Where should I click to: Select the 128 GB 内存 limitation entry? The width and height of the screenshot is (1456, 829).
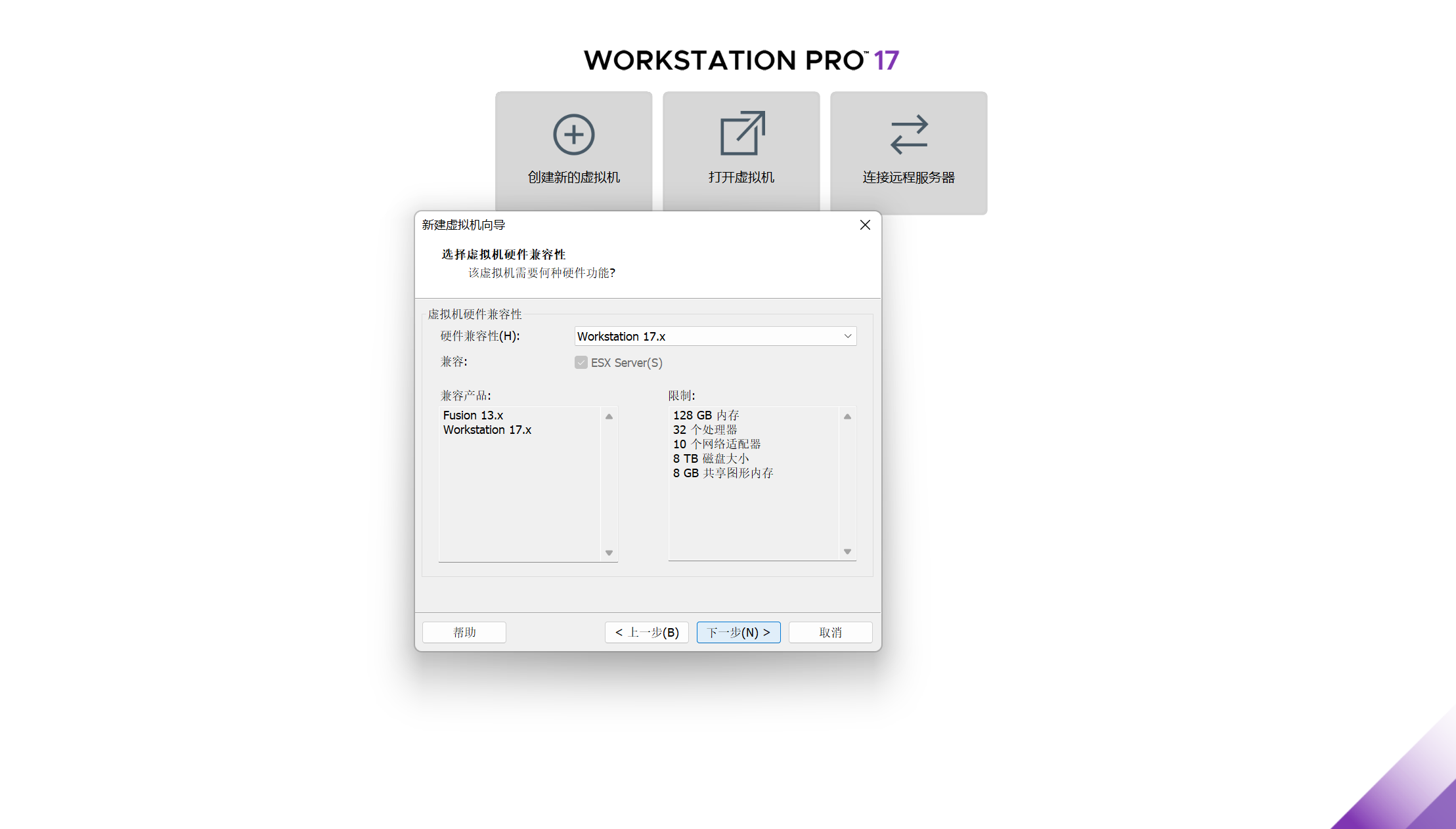coord(706,415)
